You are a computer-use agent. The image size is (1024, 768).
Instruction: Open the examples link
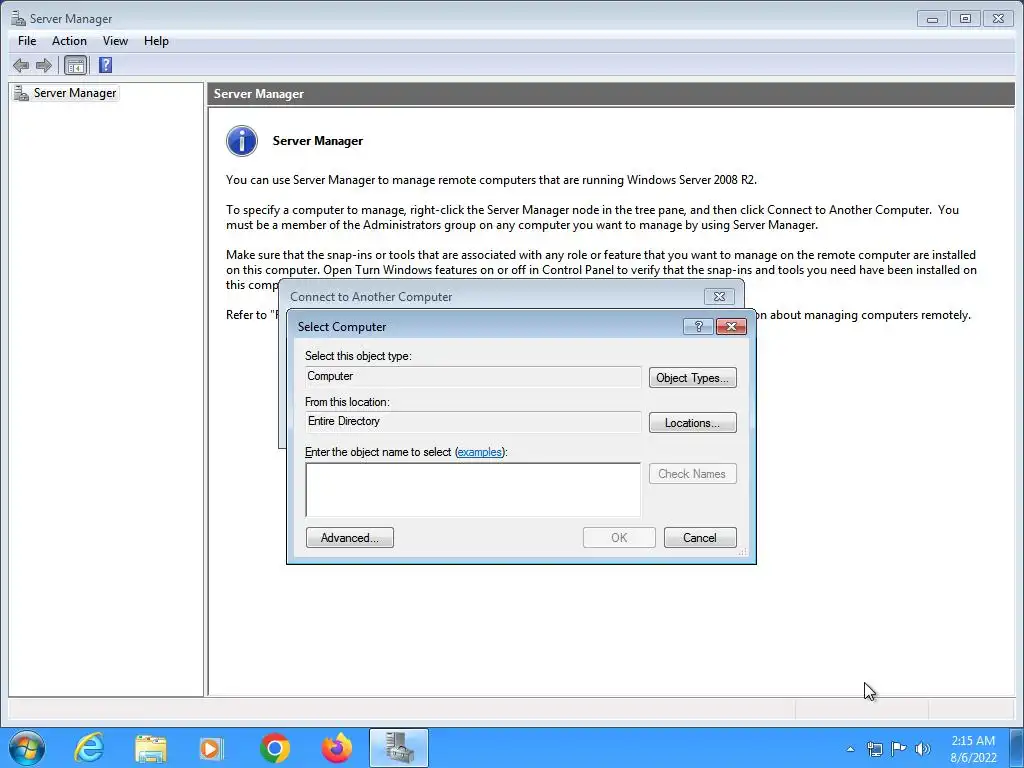pos(479,452)
